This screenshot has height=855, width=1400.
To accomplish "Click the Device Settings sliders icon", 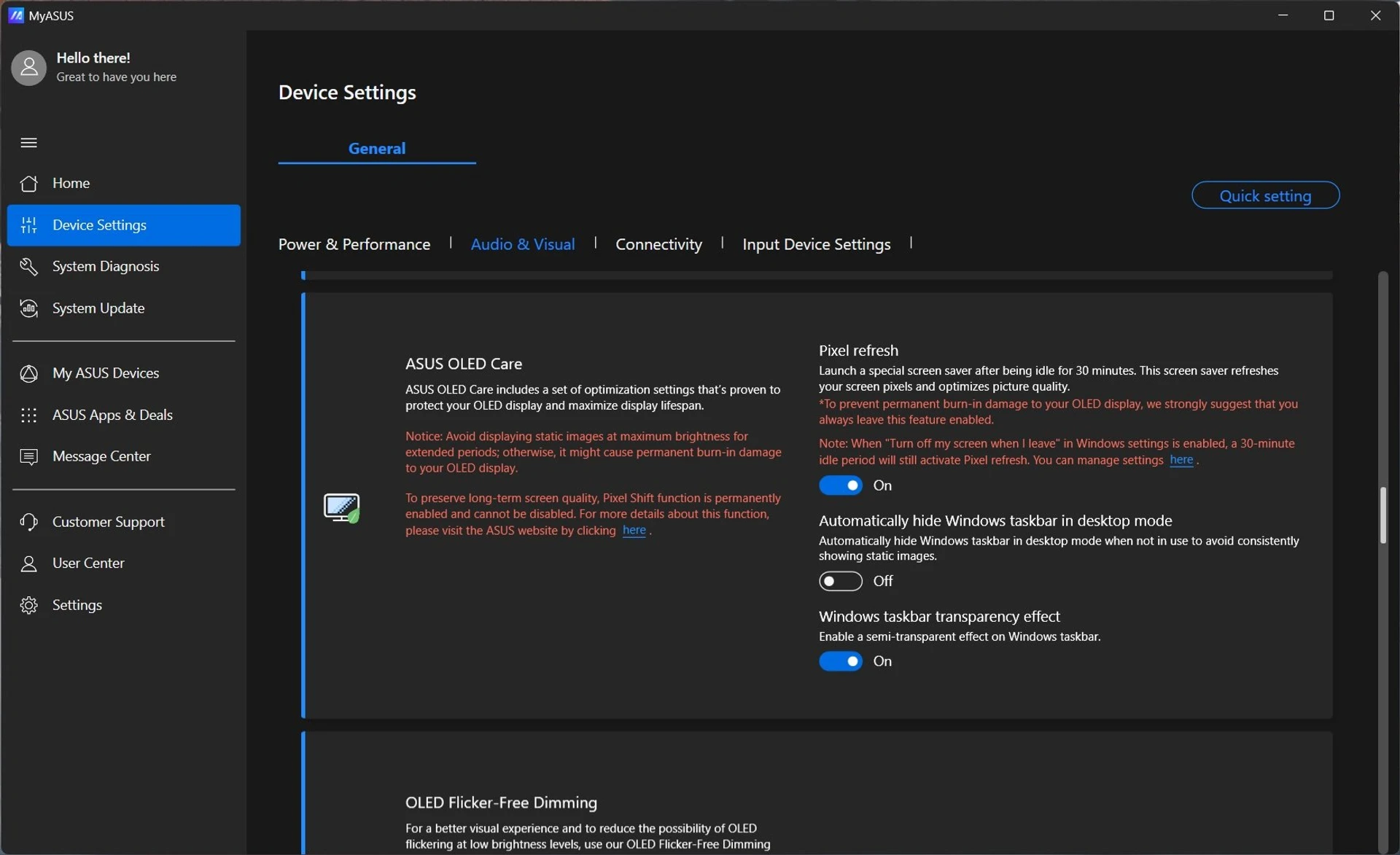I will pyautogui.click(x=28, y=225).
